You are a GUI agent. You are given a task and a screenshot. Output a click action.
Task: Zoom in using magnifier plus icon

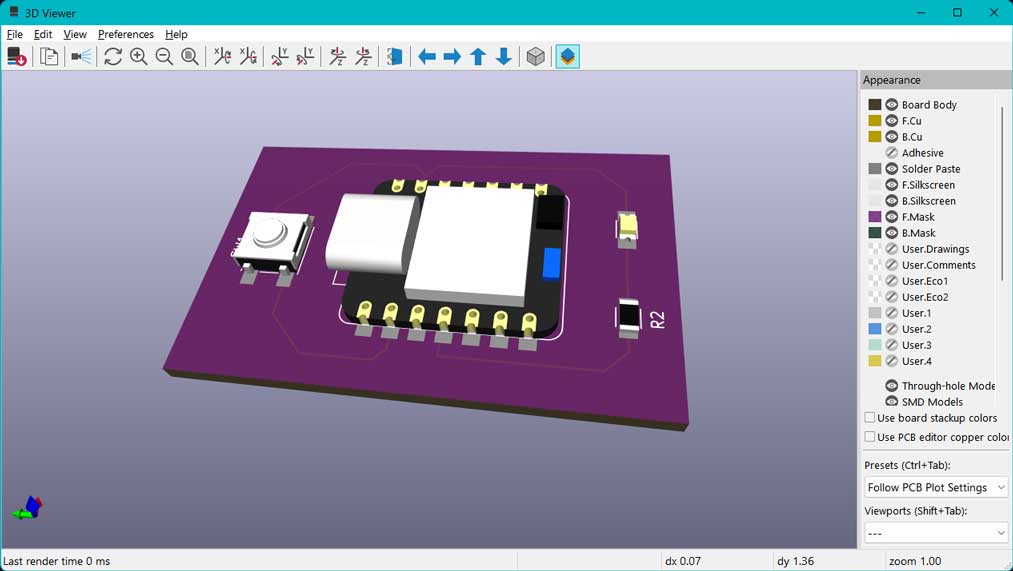tap(138, 57)
